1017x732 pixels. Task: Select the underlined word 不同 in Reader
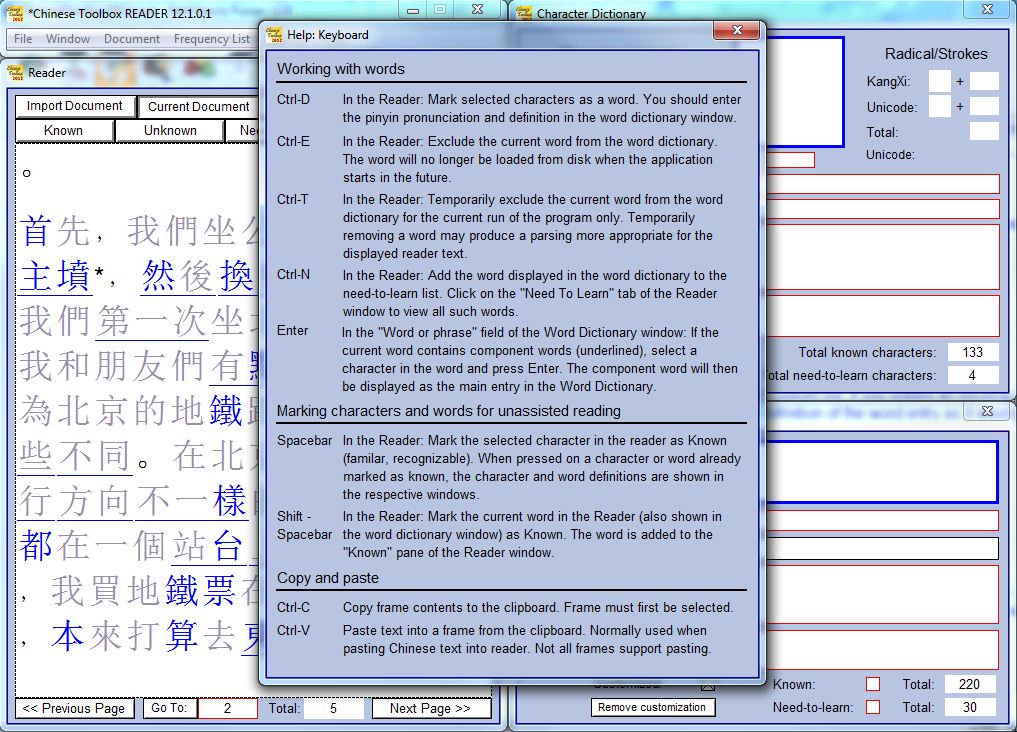tap(95, 456)
